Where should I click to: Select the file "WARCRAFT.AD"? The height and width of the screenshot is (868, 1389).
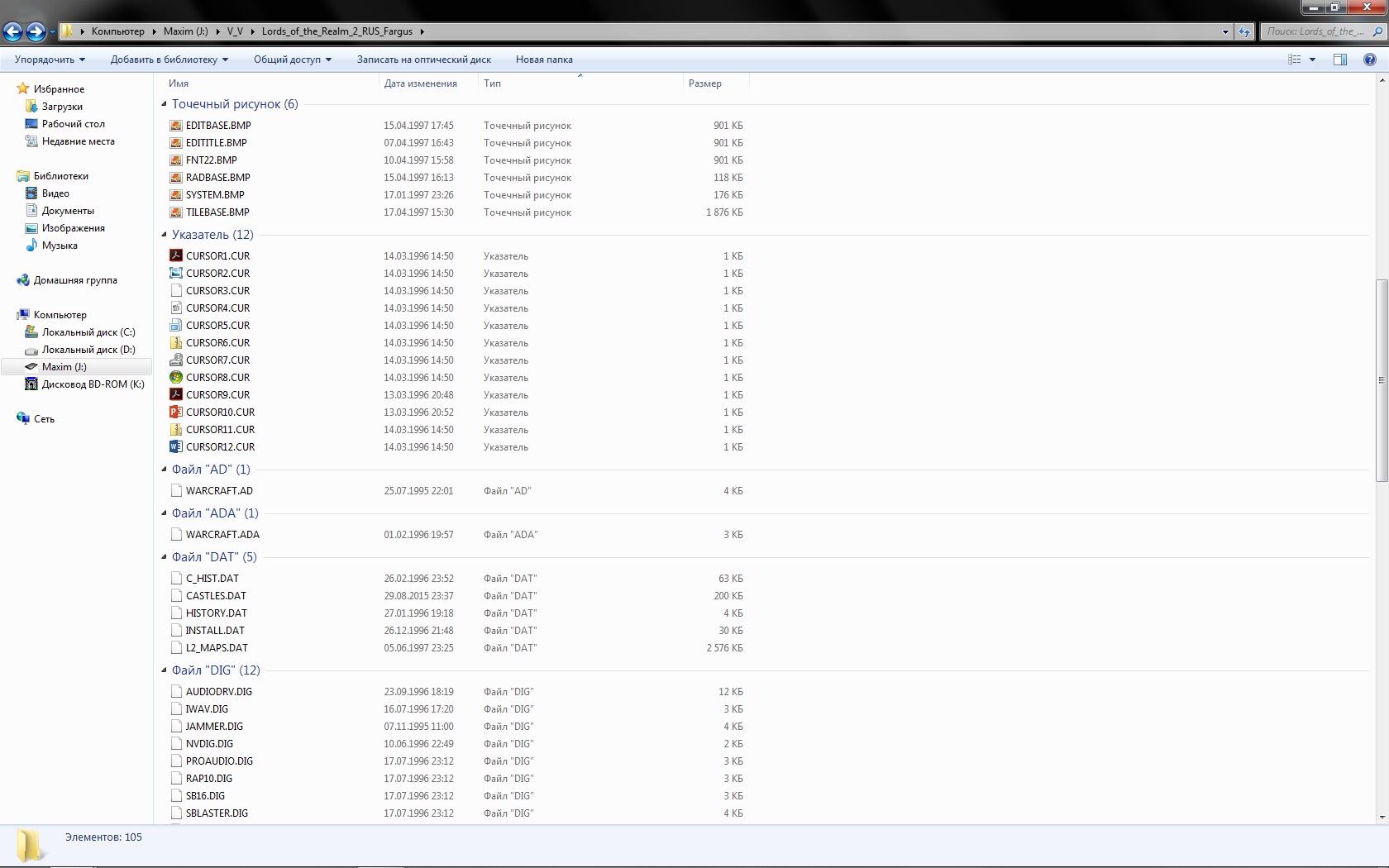(x=219, y=491)
